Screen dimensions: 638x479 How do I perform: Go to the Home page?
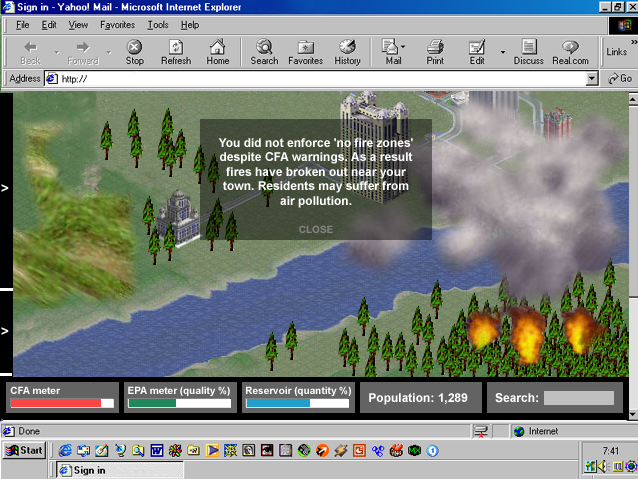pyautogui.click(x=218, y=52)
